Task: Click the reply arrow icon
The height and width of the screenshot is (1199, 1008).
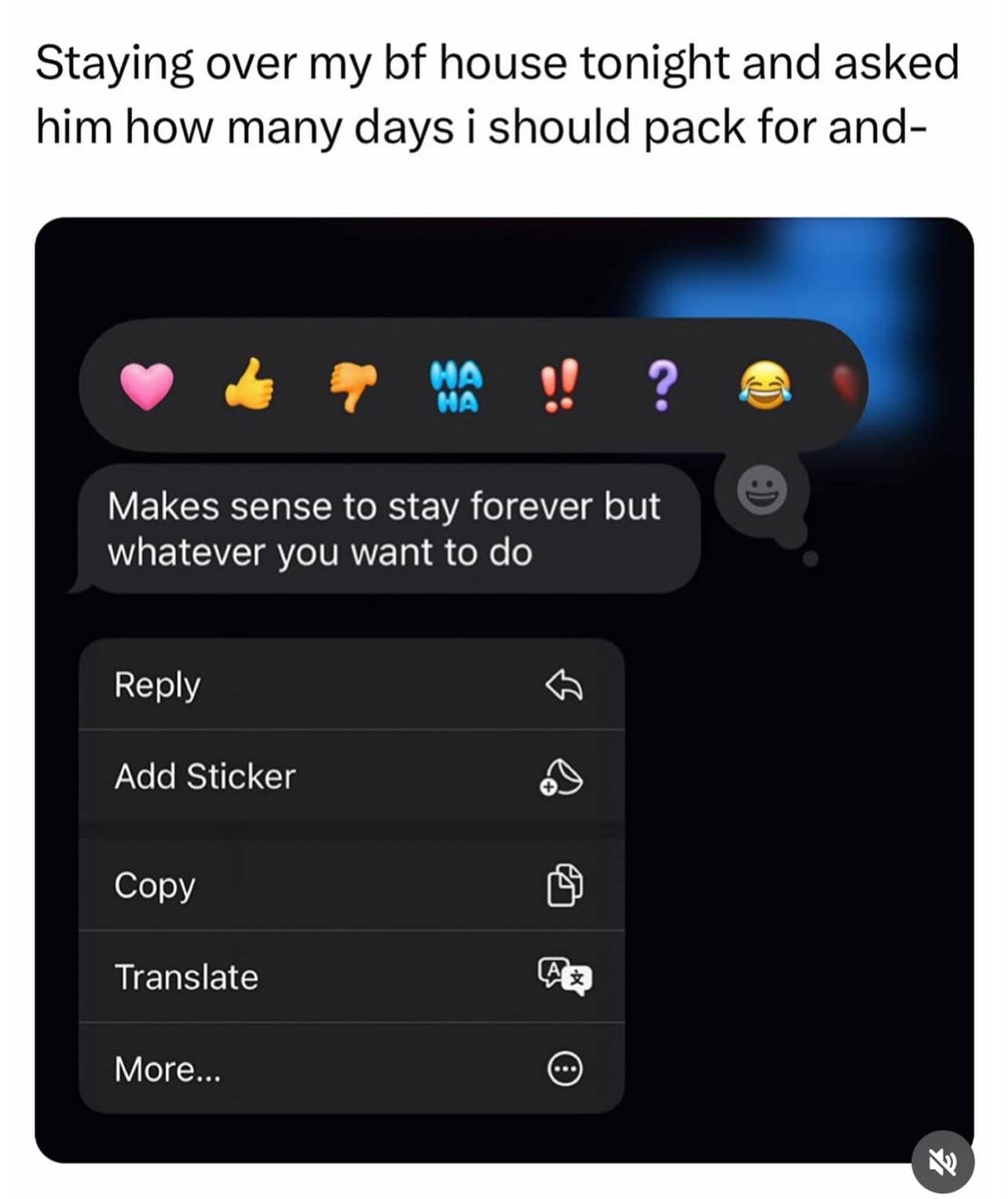Action: (564, 686)
